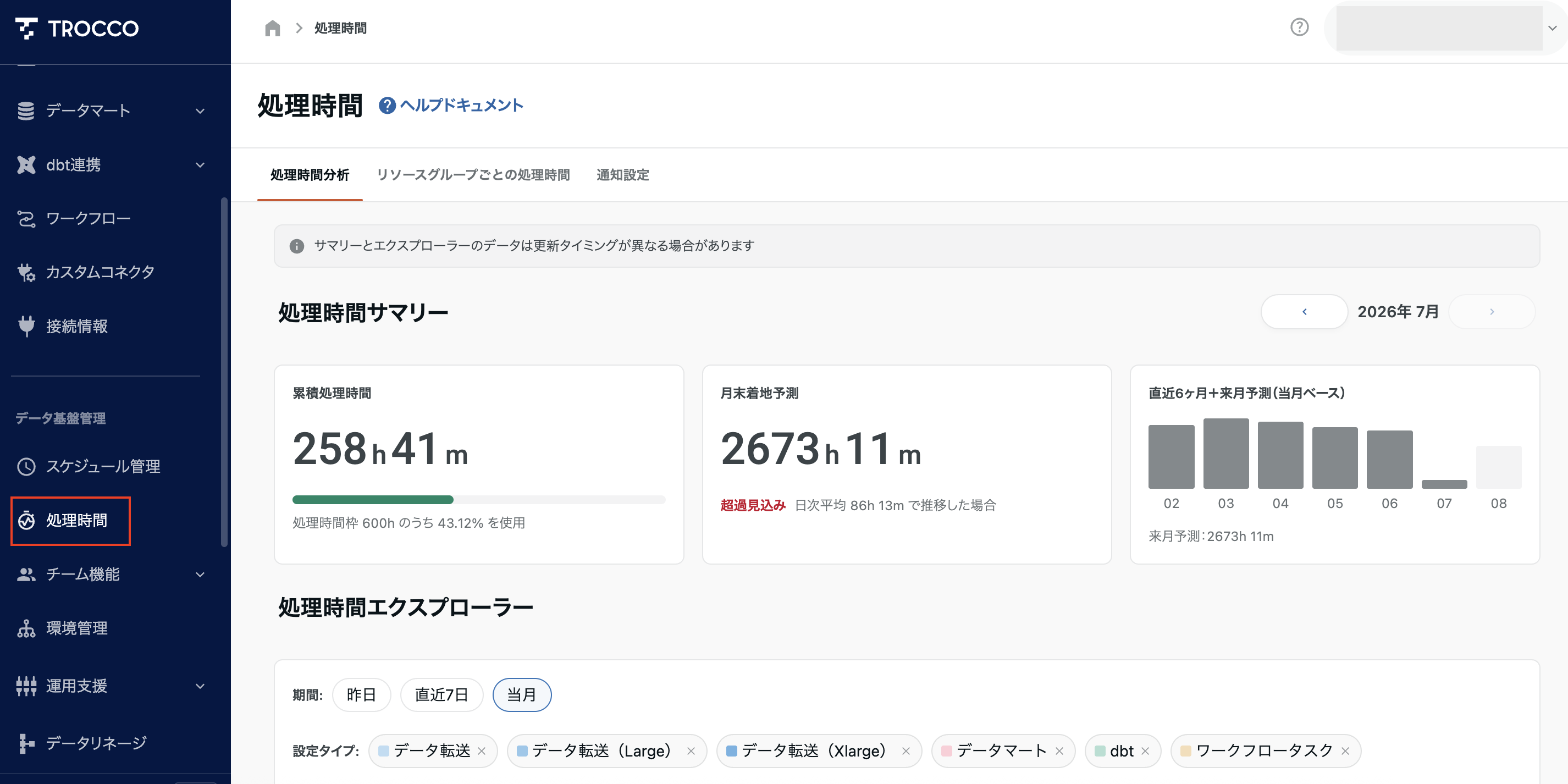Click the TROCCO logo
Viewport: 1568px width, 784px height.
pos(78,28)
